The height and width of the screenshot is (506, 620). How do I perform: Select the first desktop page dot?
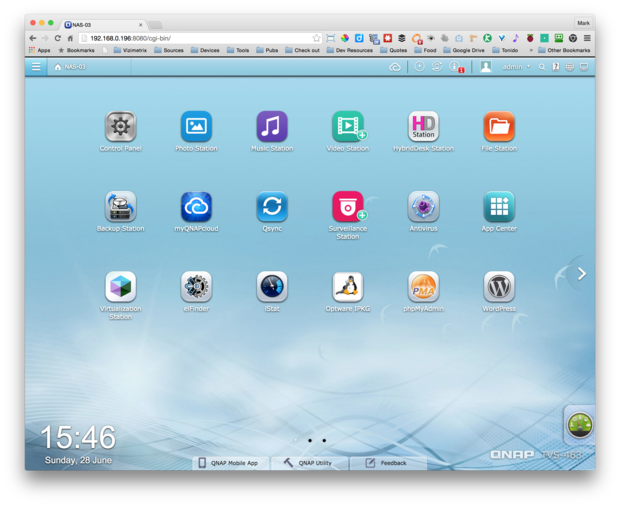point(296,440)
